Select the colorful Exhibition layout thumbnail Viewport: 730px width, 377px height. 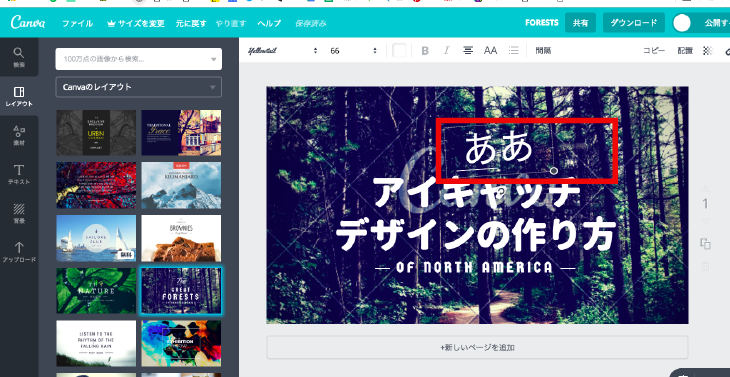pos(181,343)
